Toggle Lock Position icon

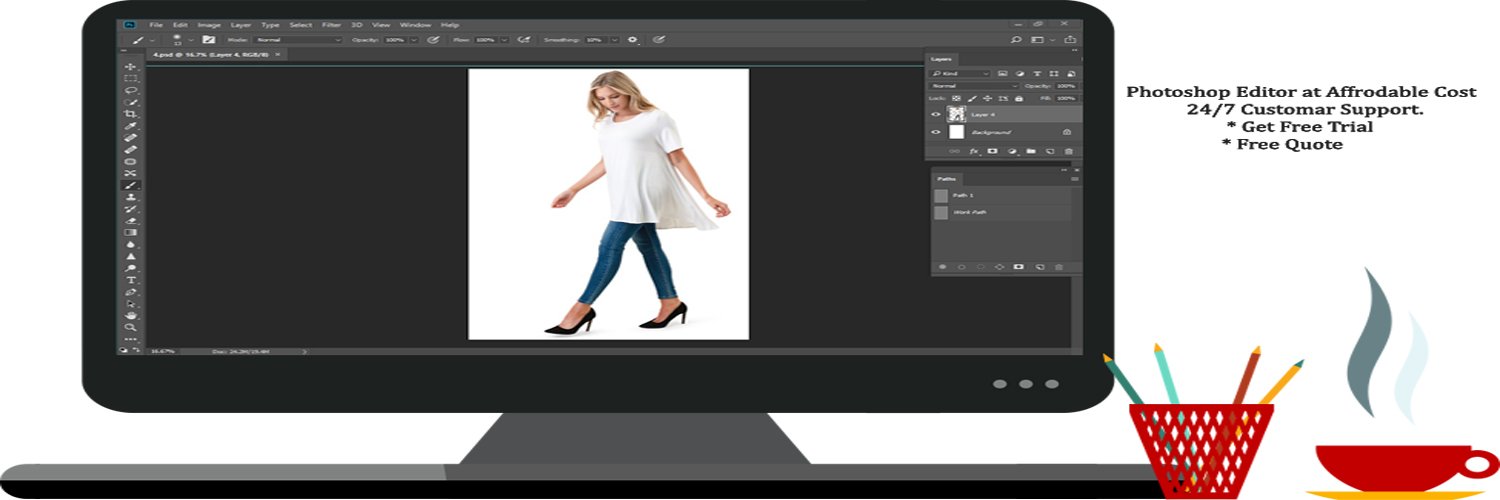[987, 99]
